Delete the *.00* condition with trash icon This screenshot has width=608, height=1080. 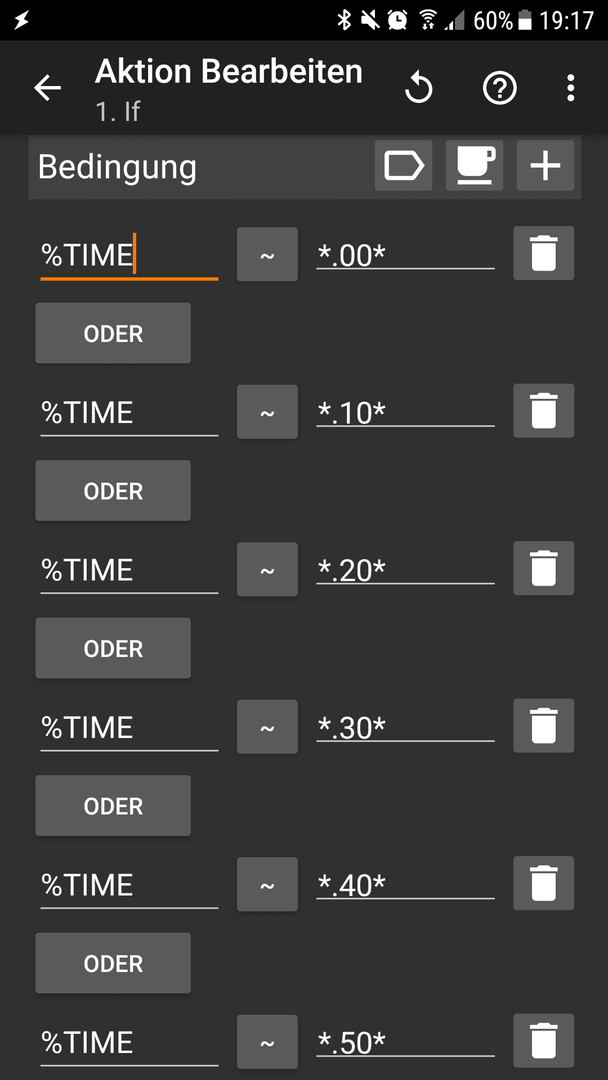pos(543,253)
